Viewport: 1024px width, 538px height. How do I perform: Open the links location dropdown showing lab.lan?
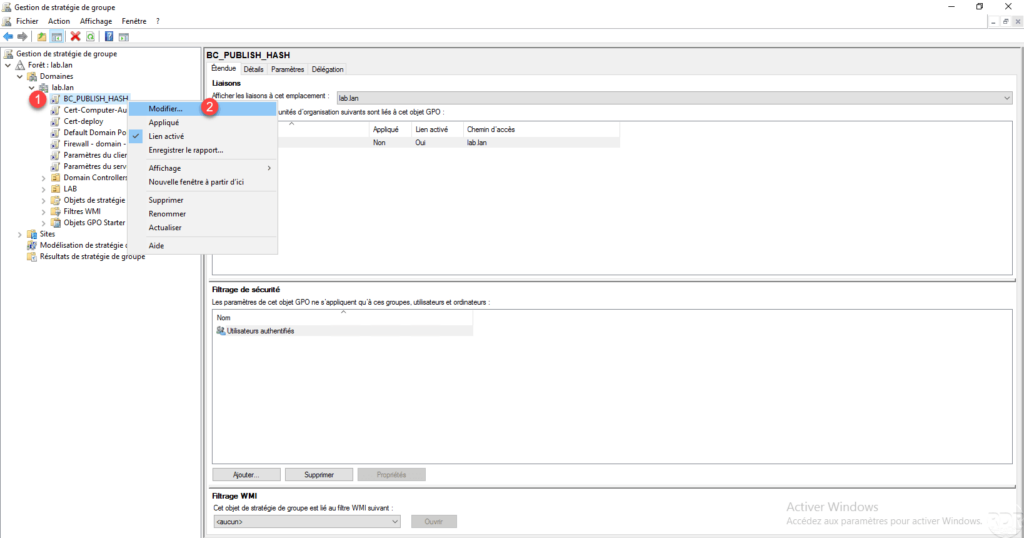pos(673,98)
